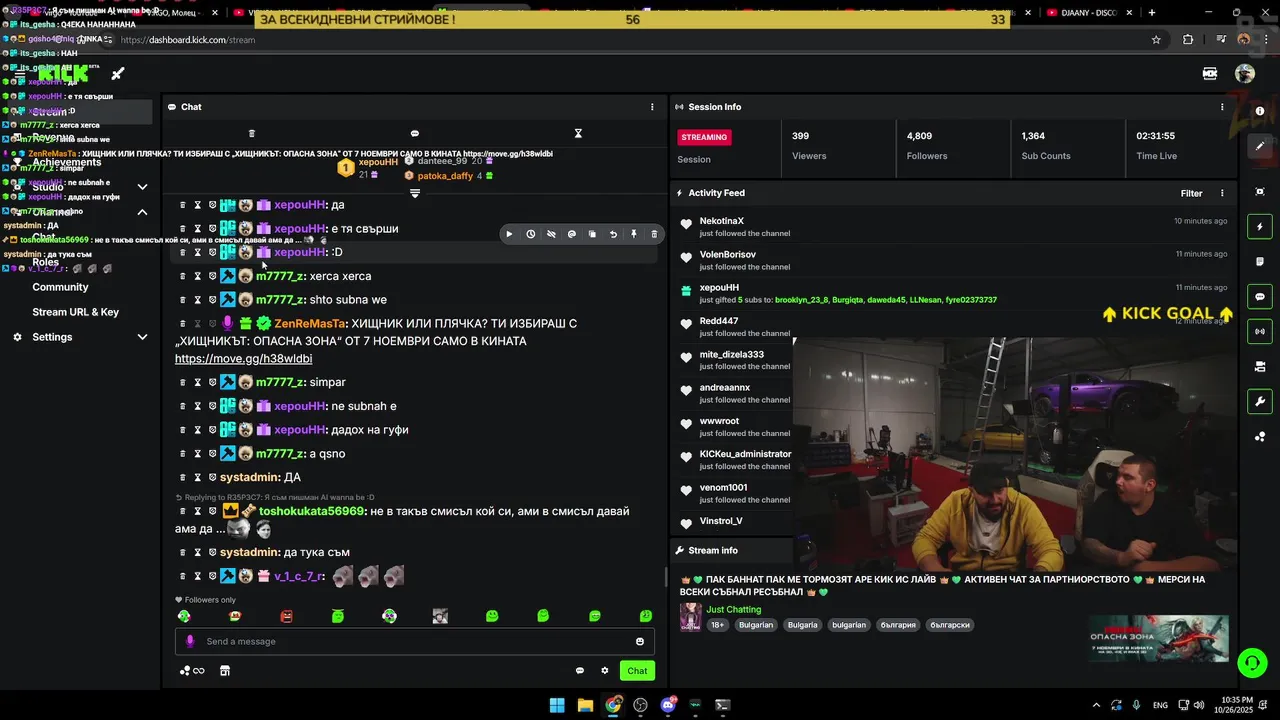Click username ZenReMasTa in chat
This screenshot has height=720, width=1280.
pos(310,323)
